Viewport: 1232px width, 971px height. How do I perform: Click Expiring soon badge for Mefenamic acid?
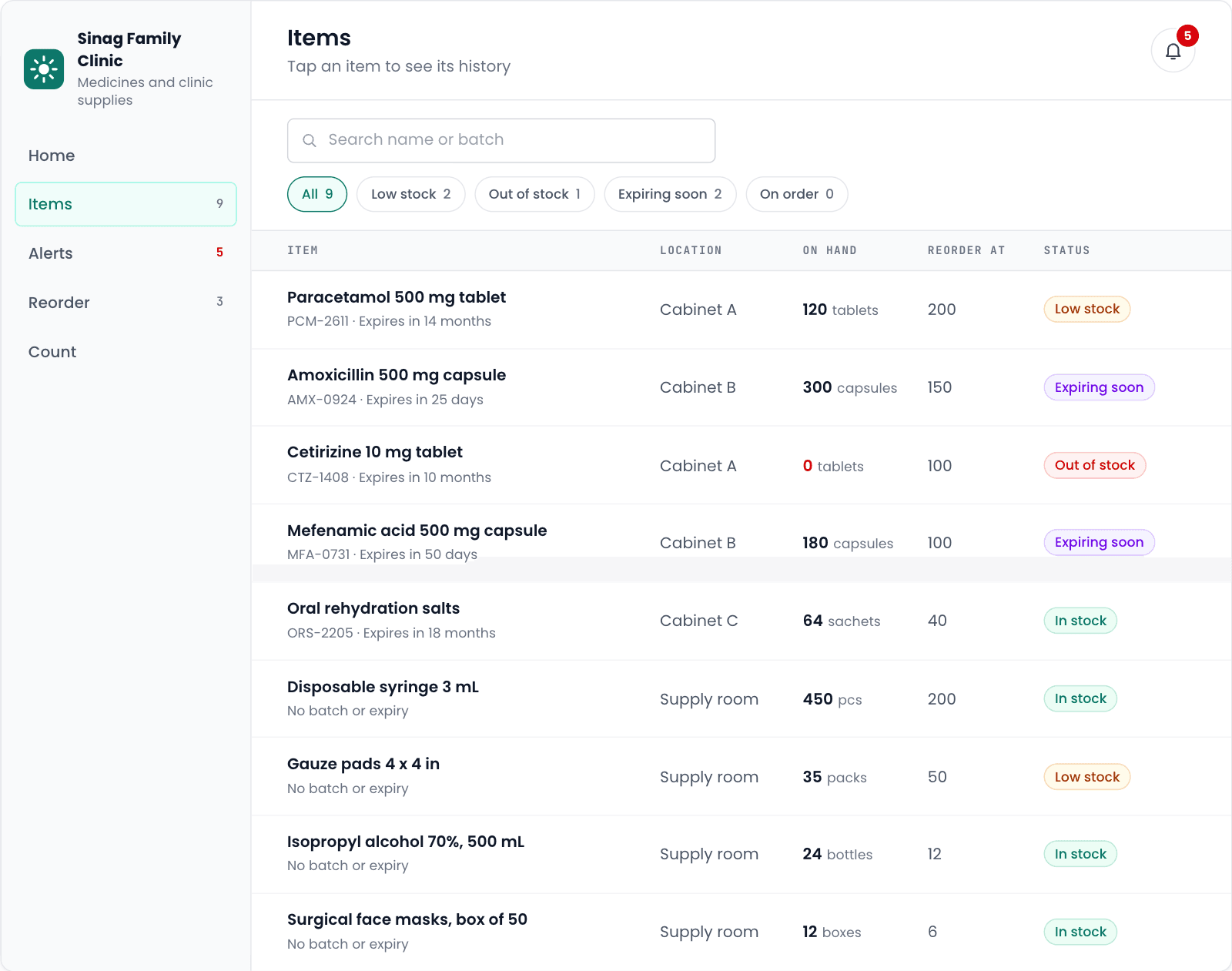click(1099, 542)
